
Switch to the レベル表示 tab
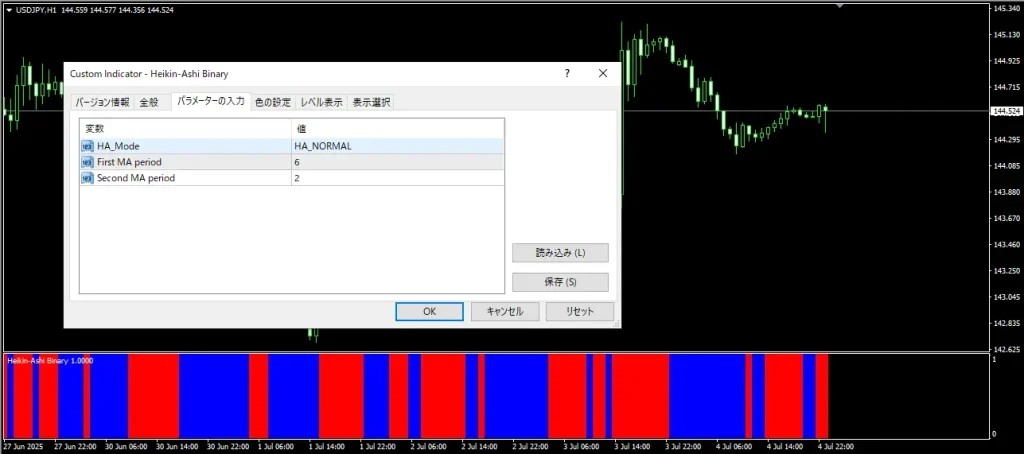pos(321,103)
